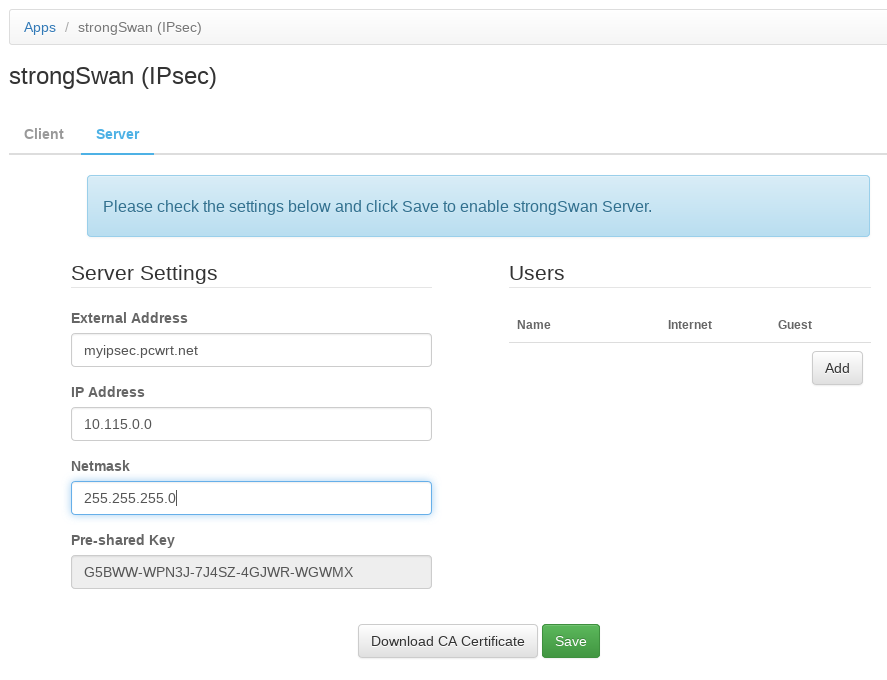This screenshot has width=887, height=680.
Task: Click the Users section heading
Action: click(536, 273)
